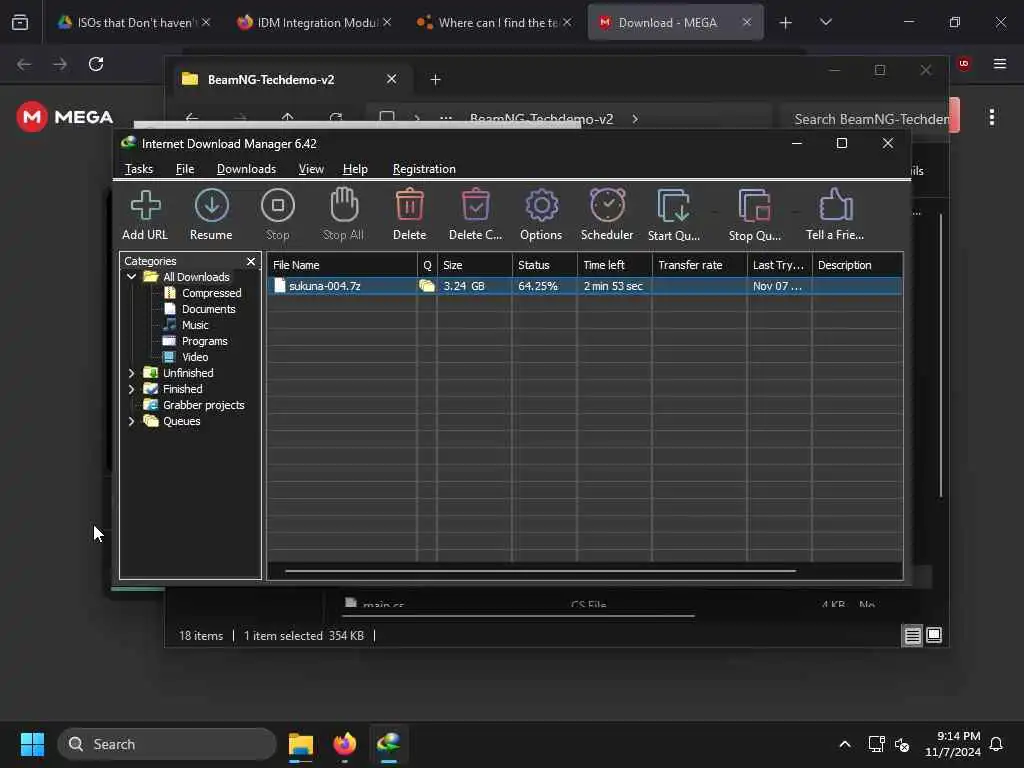Open the MEGA three-dot options menu
Screen dimensions: 1024x768
coord(991,118)
